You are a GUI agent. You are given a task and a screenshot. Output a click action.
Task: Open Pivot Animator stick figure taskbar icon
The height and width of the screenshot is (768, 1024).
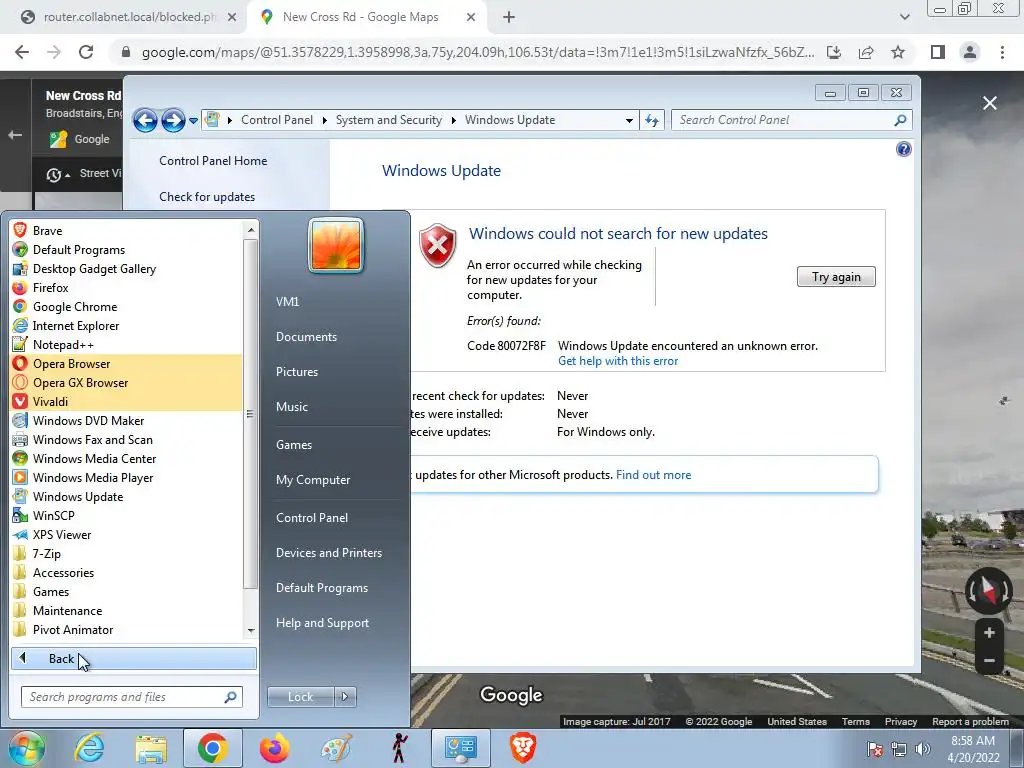pos(399,748)
